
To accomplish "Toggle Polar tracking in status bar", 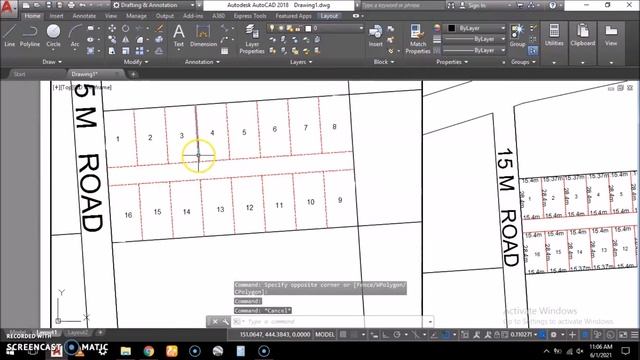I will (397, 335).
